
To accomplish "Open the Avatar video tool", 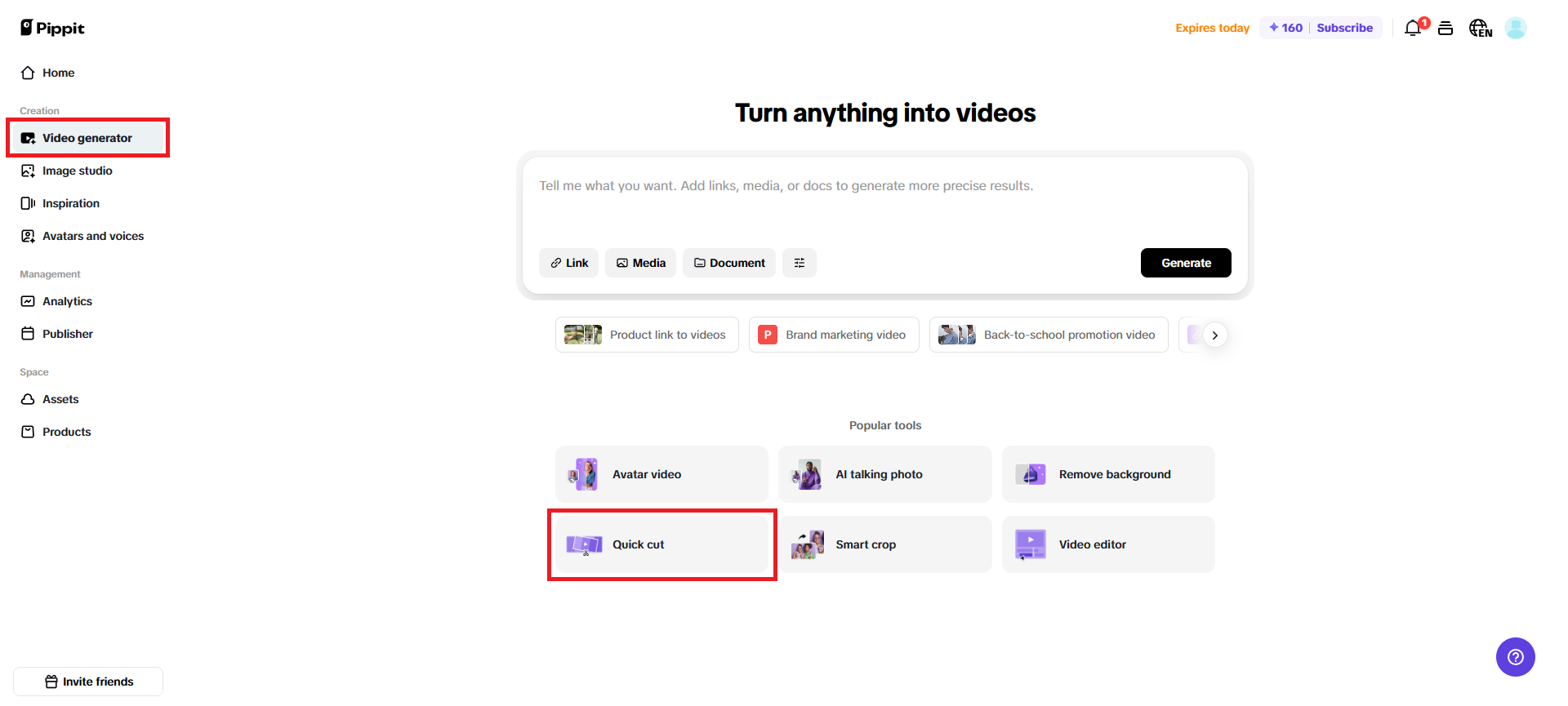I will tap(661, 474).
